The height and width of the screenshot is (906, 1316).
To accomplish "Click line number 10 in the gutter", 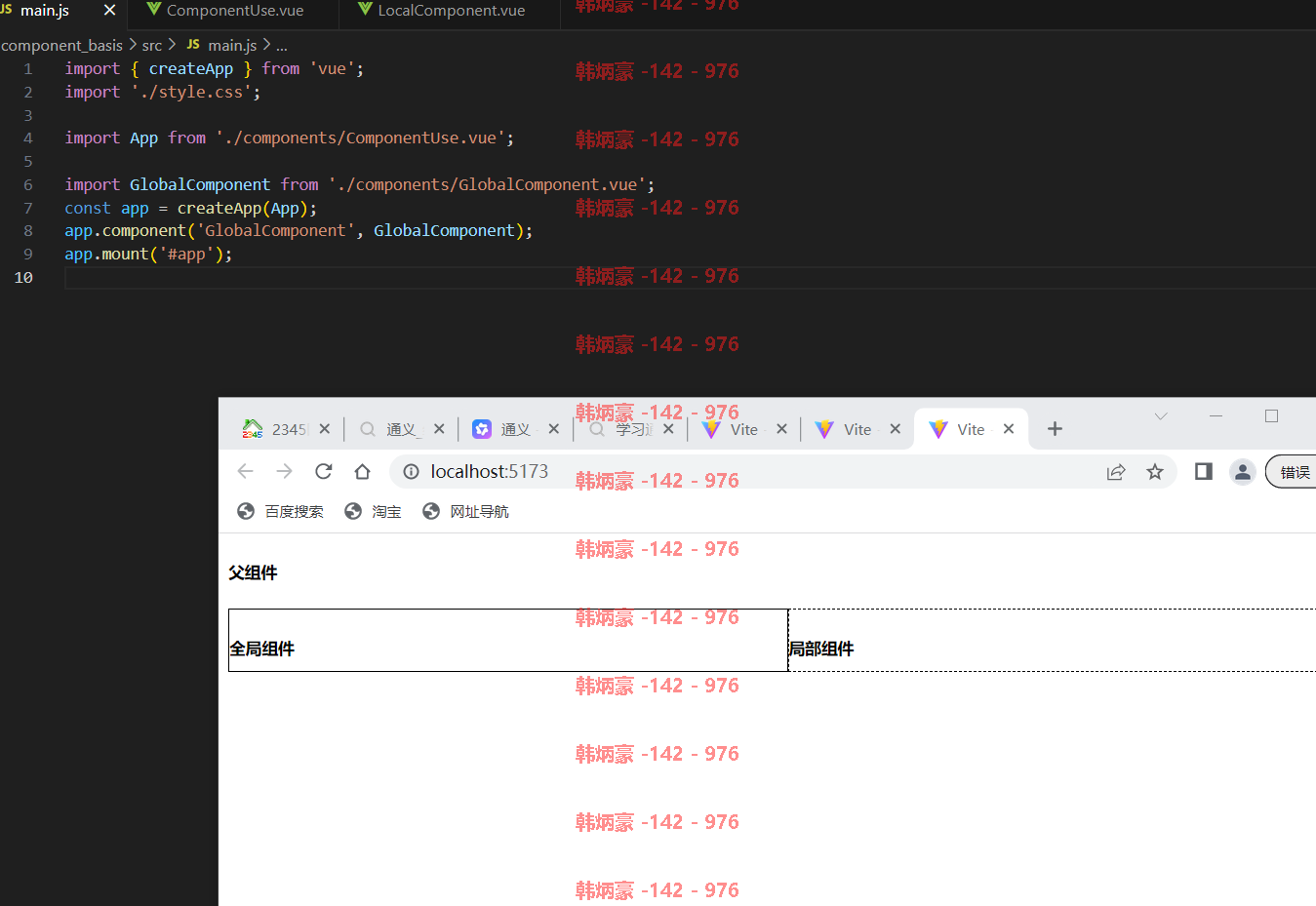I will click(x=23, y=278).
